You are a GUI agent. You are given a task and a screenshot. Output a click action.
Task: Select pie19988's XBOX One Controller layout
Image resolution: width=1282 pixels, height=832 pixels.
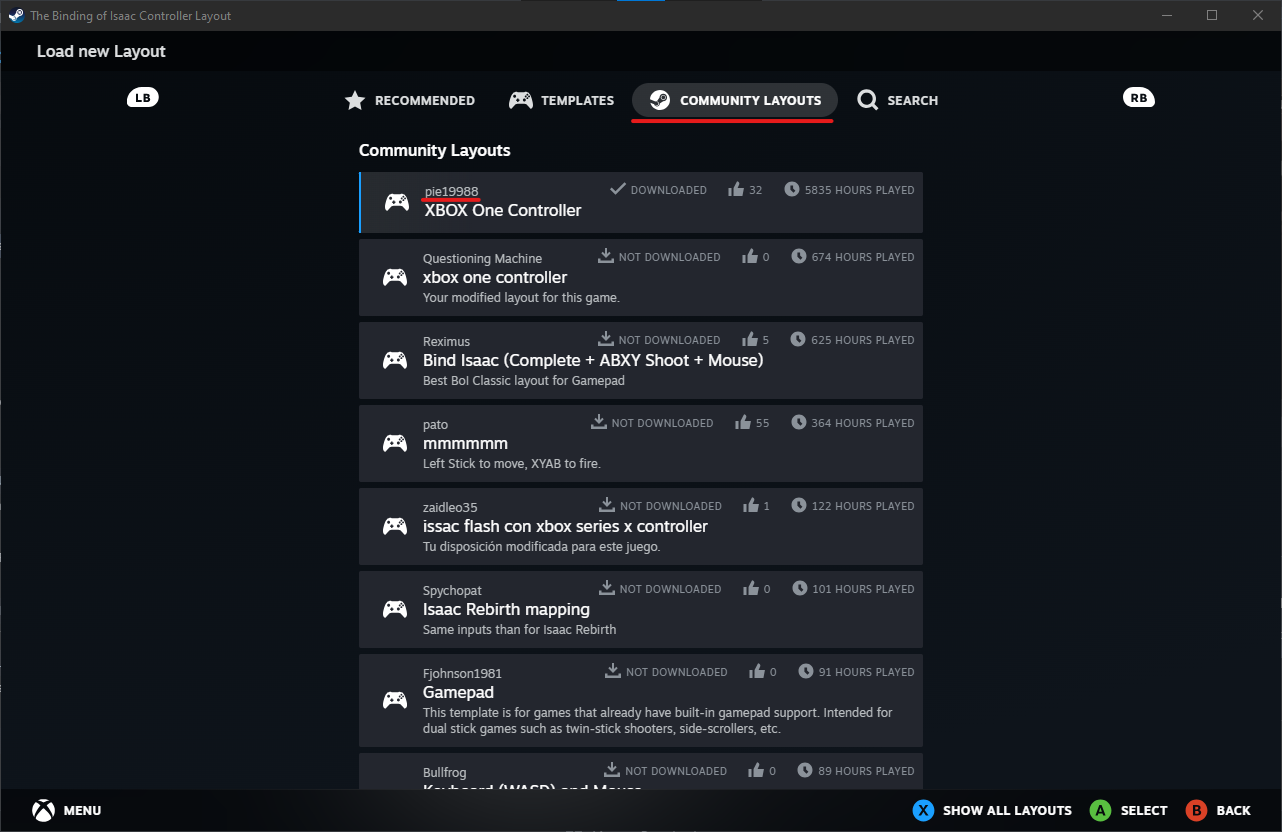click(641, 202)
